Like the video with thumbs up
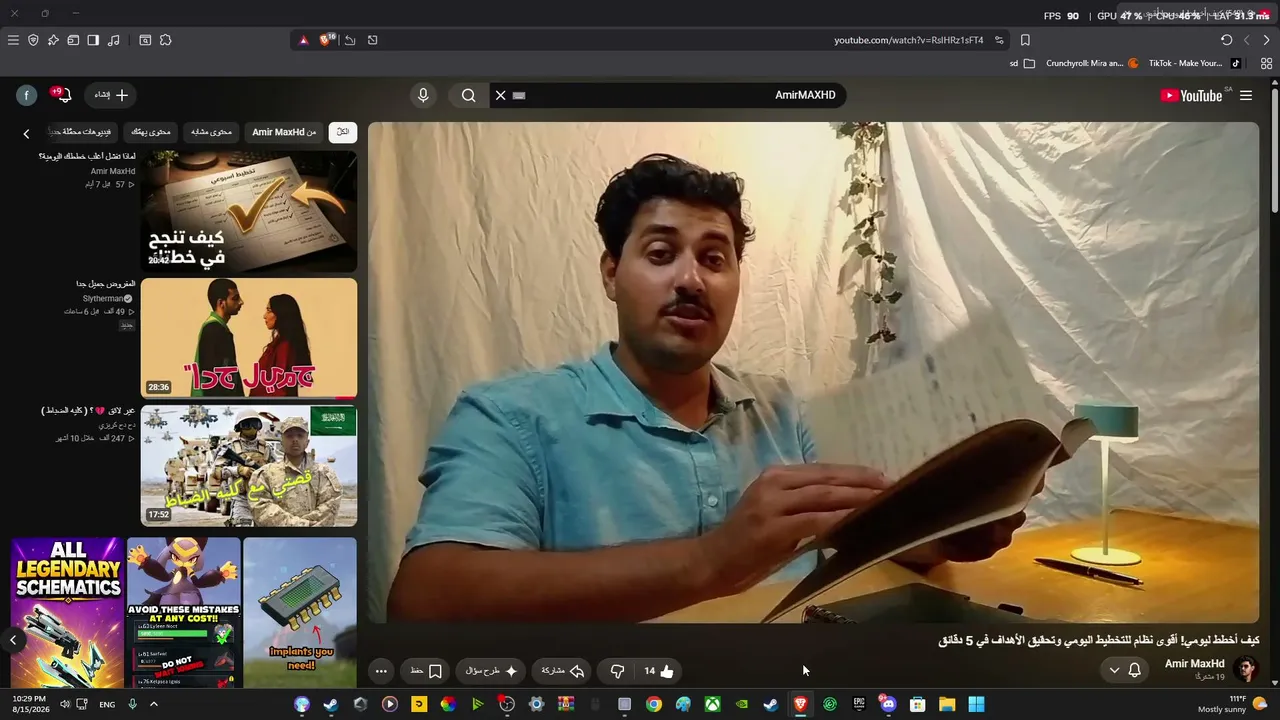Screen dimensions: 1280x720 click(x=659, y=671)
